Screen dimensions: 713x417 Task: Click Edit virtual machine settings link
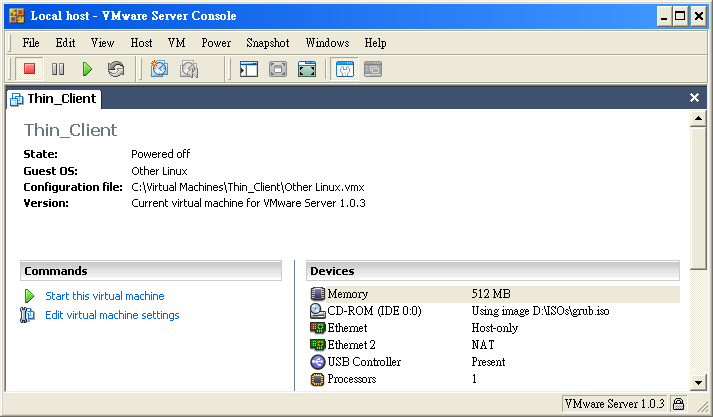(x=112, y=315)
